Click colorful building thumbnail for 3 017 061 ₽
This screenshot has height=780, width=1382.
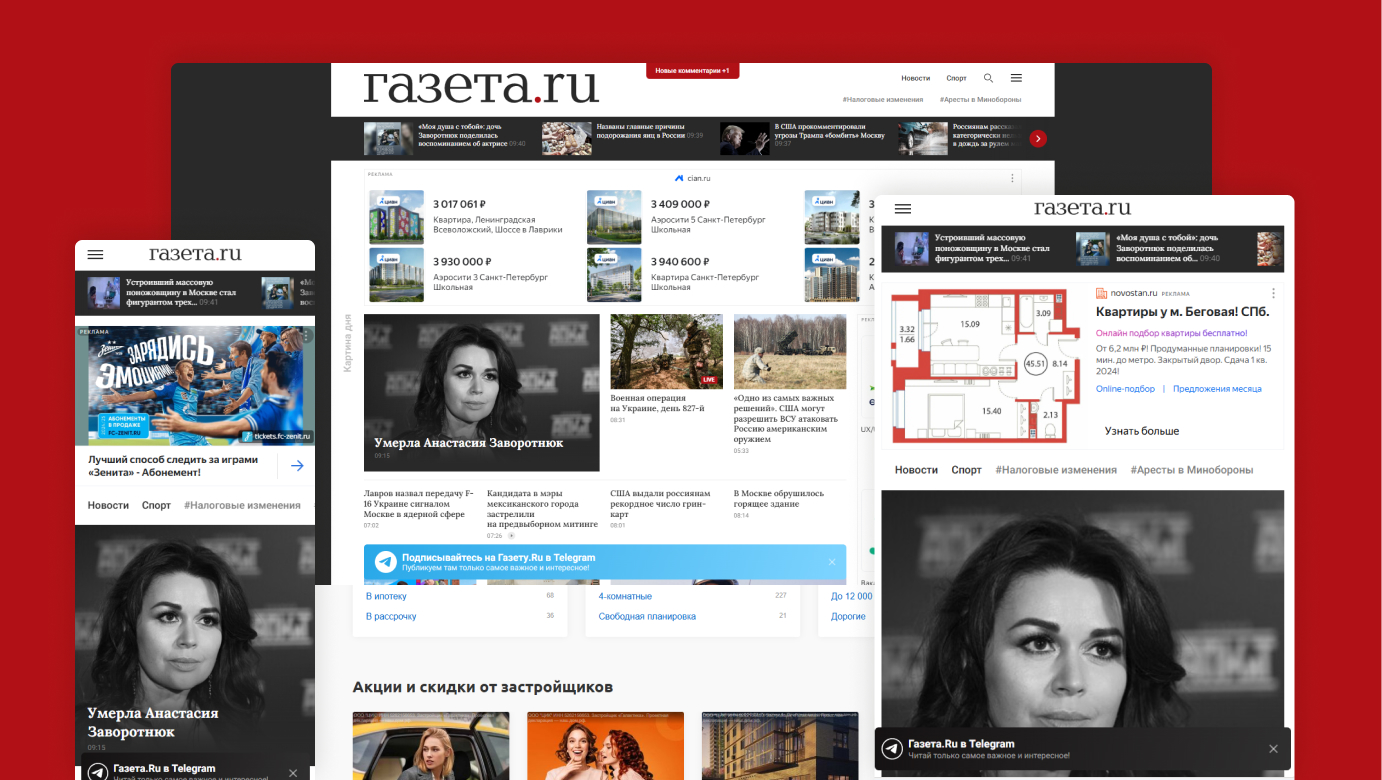(x=396, y=217)
